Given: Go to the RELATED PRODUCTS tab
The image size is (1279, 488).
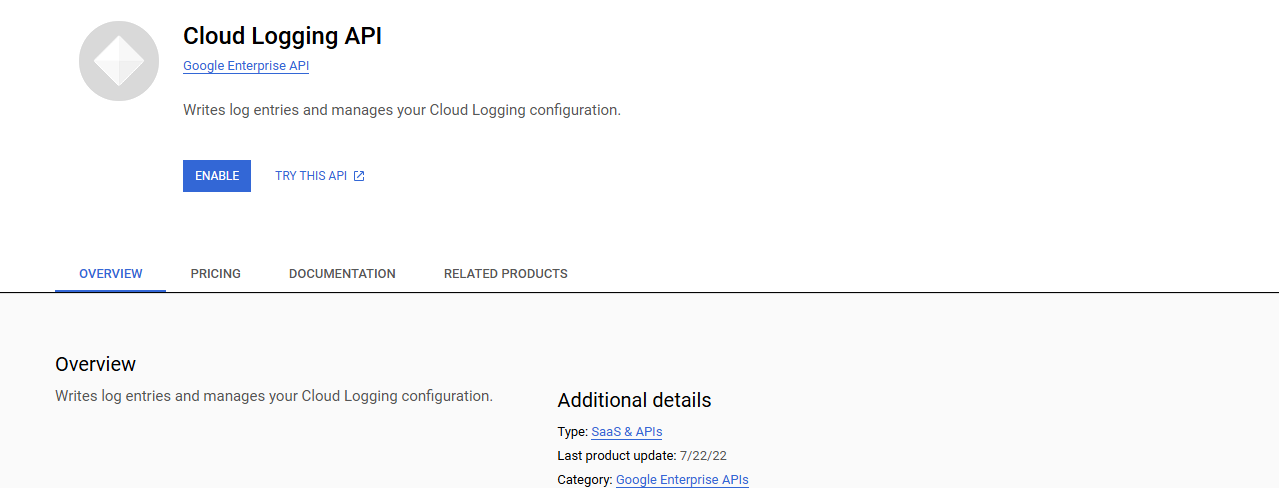Looking at the screenshot, I should (x=506, y=273).
